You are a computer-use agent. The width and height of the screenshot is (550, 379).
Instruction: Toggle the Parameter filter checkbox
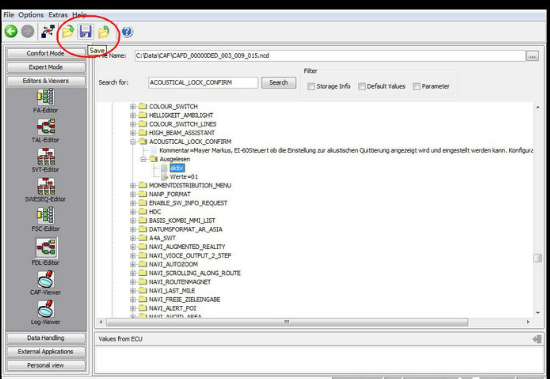tap(416, 86)
